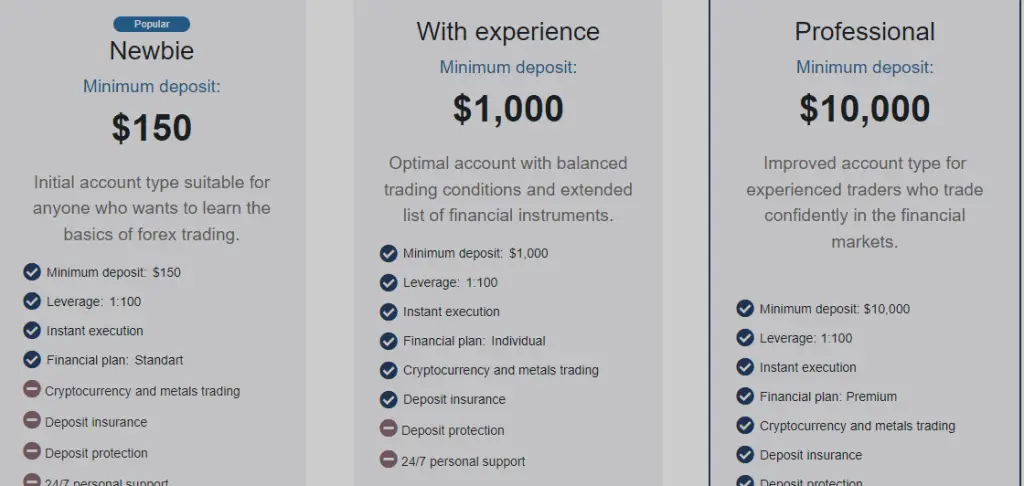1024x486 pixels.
Task: Click the With experience plan title
Action: [508, 32]
